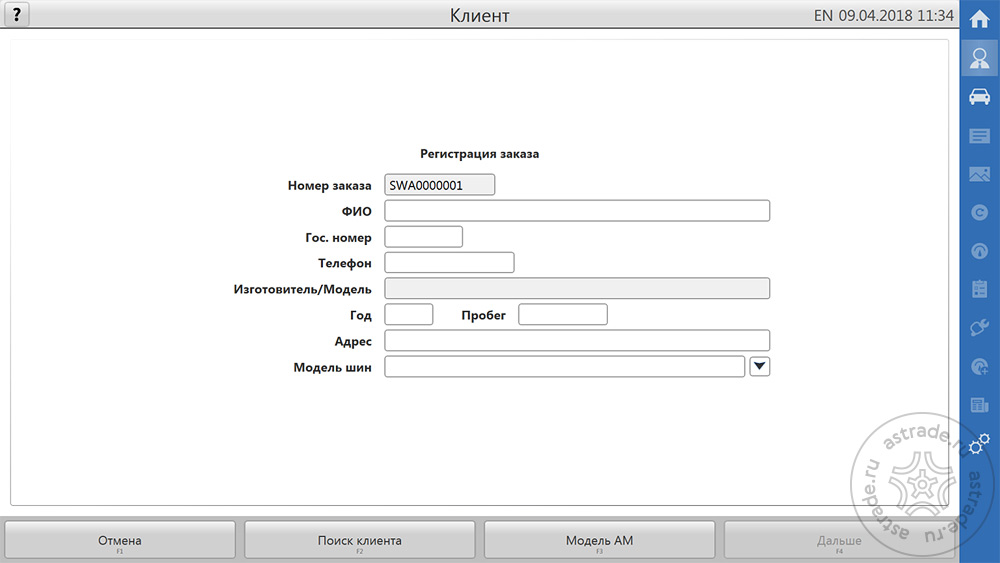This screenshot has height=563, width=1000.
Task: Click the wrench adjustment icon in sidebar
Action: pos(980,328)
